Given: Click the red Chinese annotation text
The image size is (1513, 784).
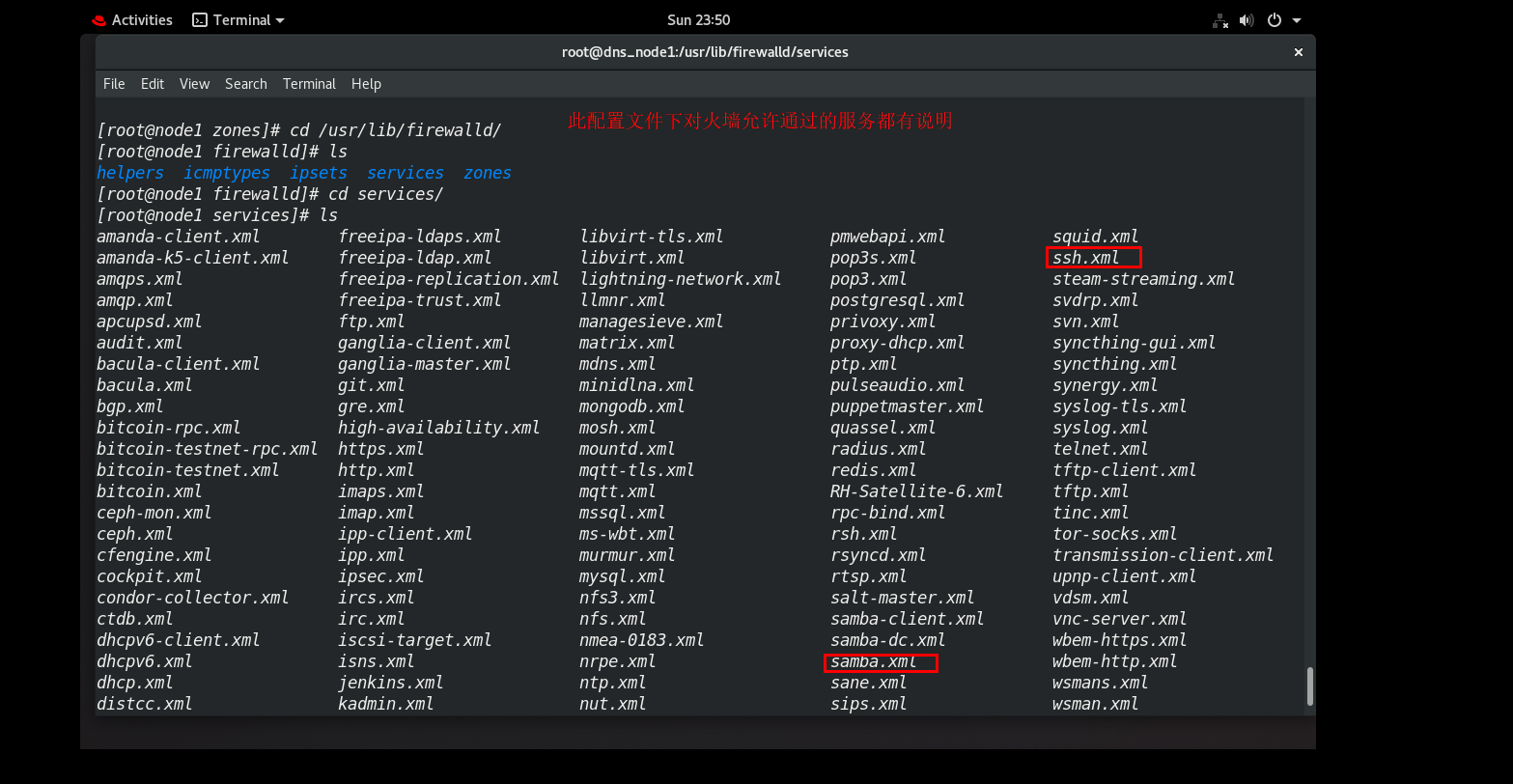Looking at the screenshot, I should click(760, 121).
